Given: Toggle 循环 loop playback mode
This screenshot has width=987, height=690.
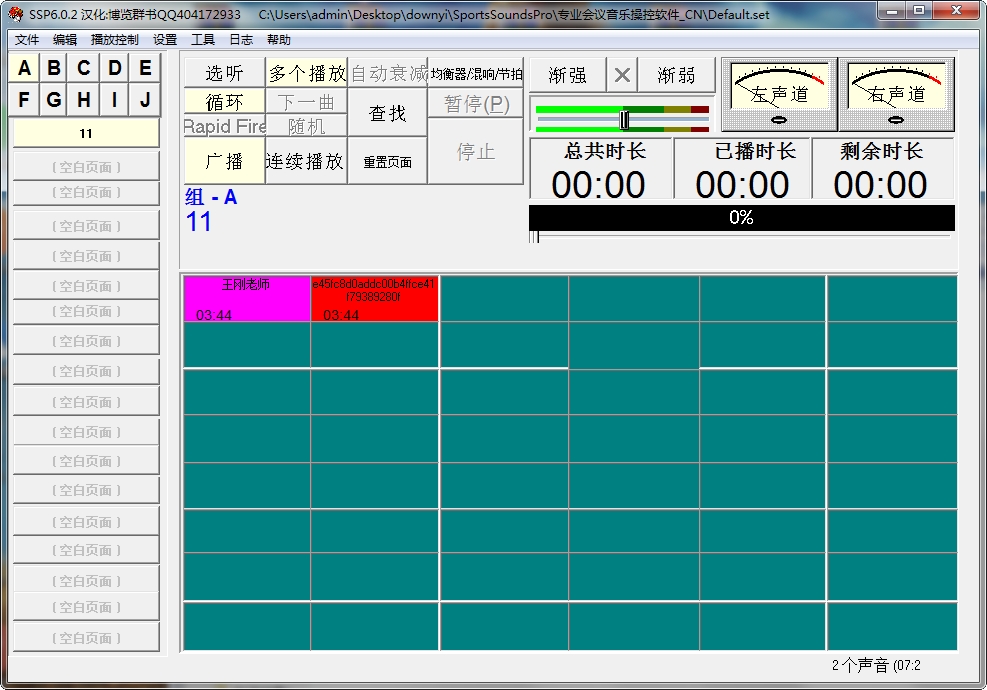Looking at the screenshot, I should point(223,101).
